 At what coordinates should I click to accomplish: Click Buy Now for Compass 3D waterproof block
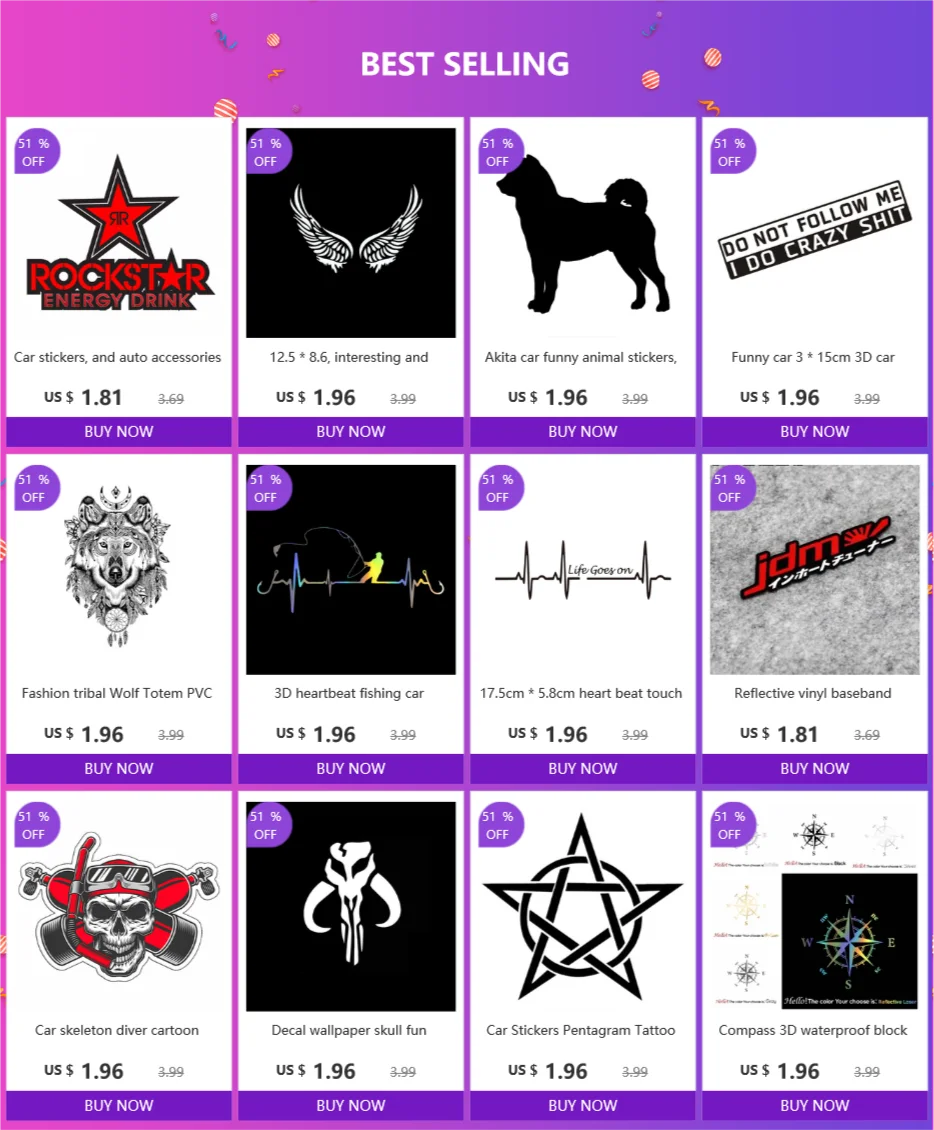(x=815, y=1105)
